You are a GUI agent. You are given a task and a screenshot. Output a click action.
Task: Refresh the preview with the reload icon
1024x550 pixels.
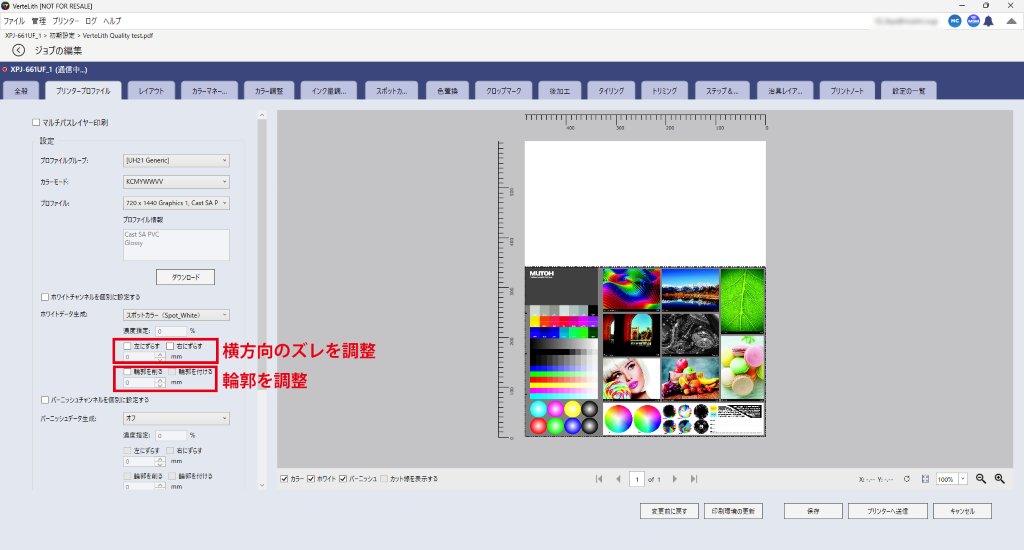(x=906, y=479)
